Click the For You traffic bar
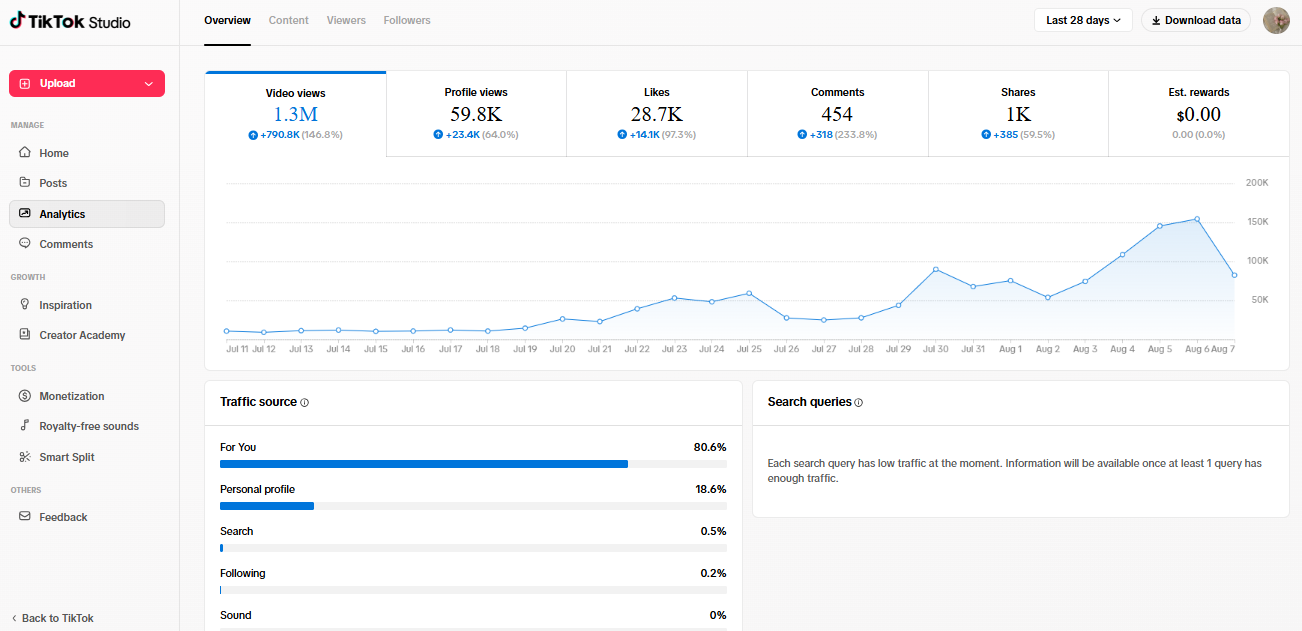The width and height of the screenshot is (1302, 631). click(x=473, y=464)
